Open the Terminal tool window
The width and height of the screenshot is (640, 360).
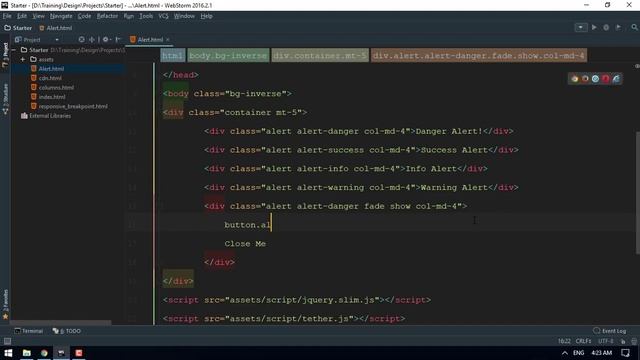pos(29,331)
